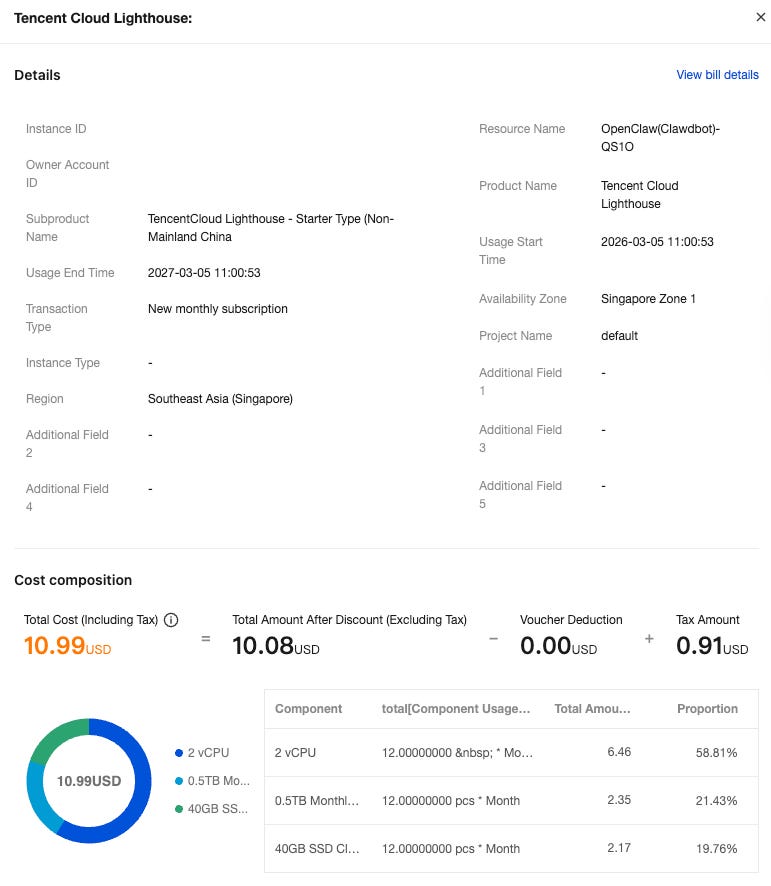Click the 58.81% proportion value

click(716, 753)
